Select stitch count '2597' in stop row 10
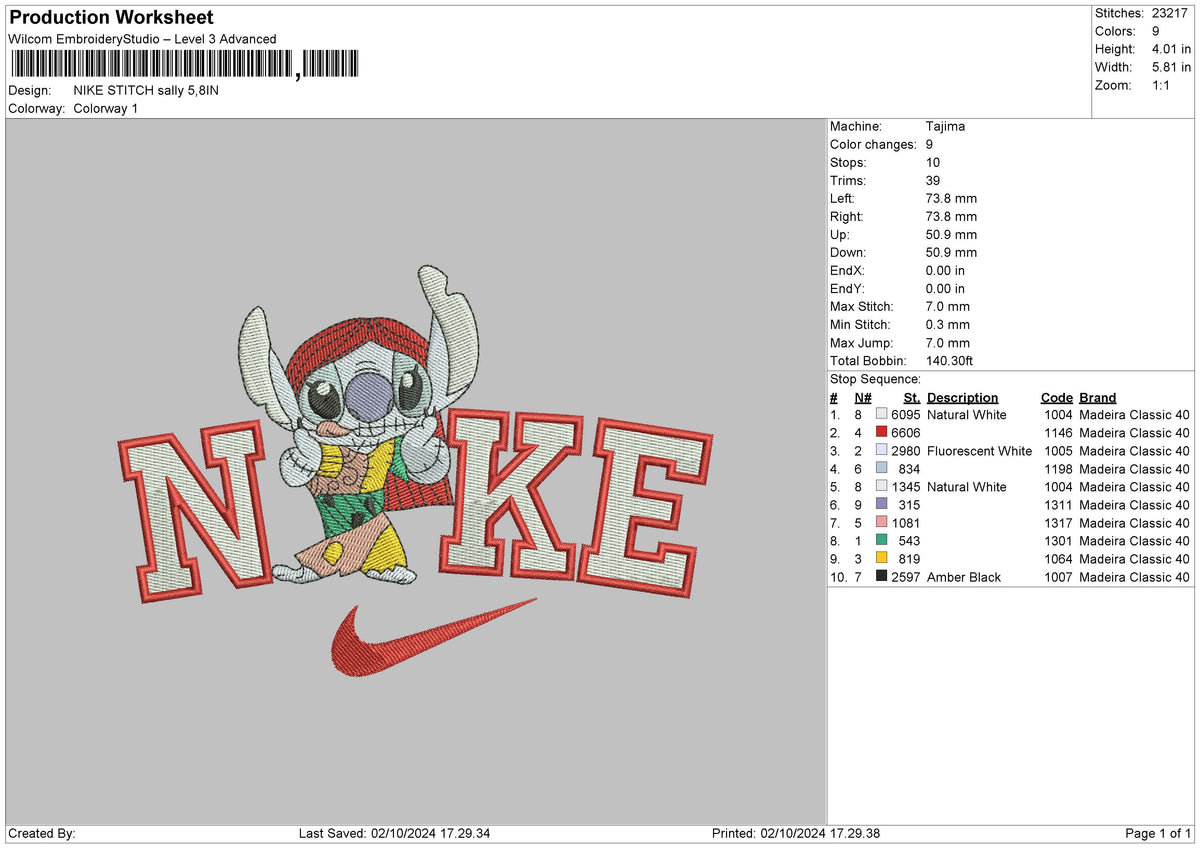Screen dimensions: 1200x848 [906, 577]
